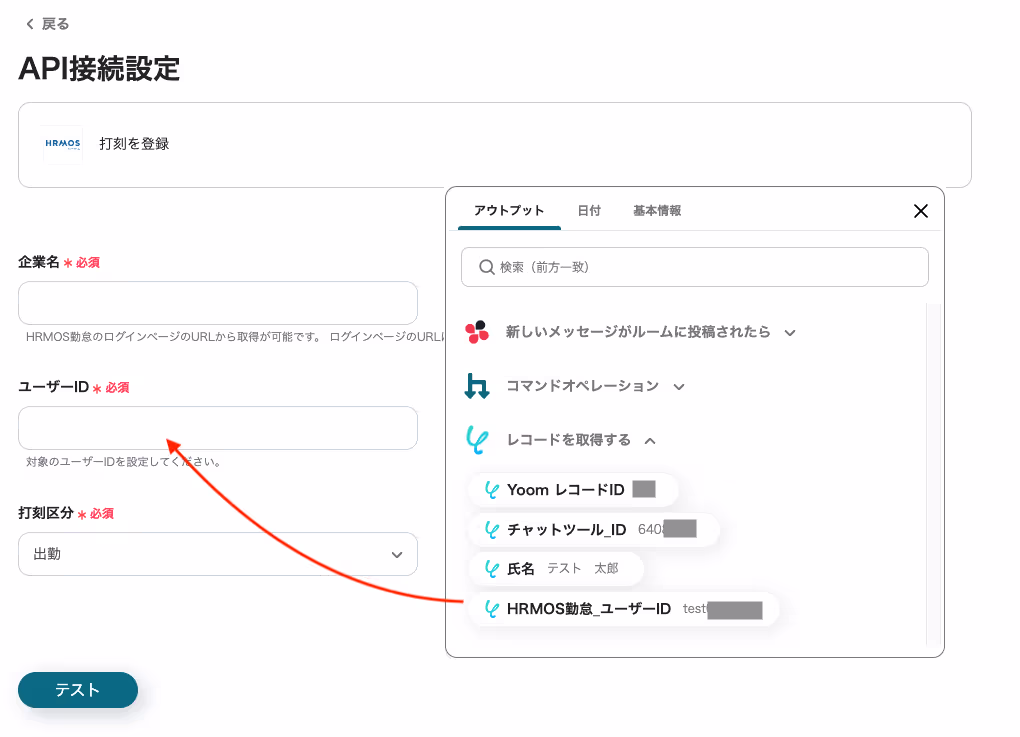
Task: Click the output panel's vertical scrollbar
Action: 933,474
